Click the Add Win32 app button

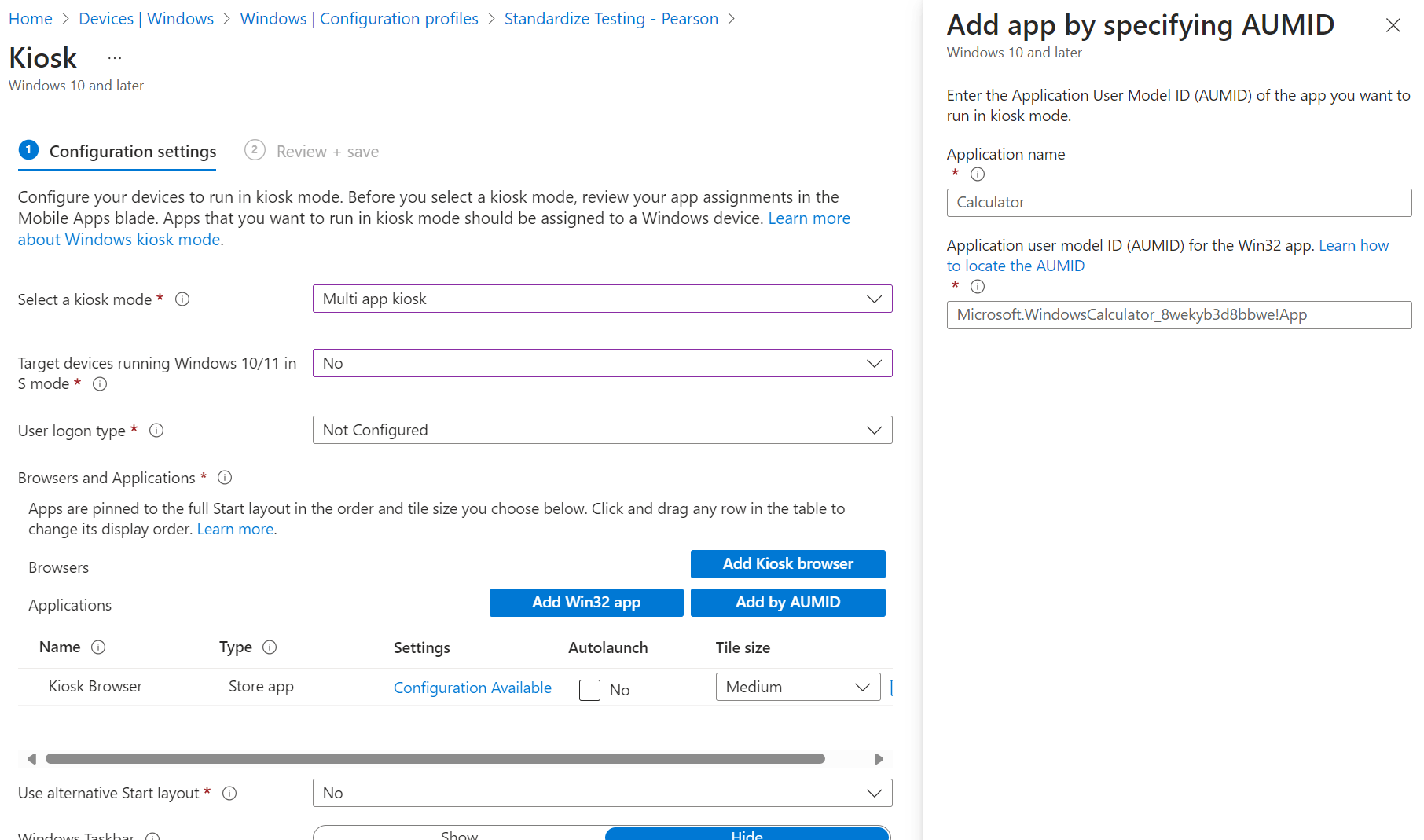coord(586,603)
